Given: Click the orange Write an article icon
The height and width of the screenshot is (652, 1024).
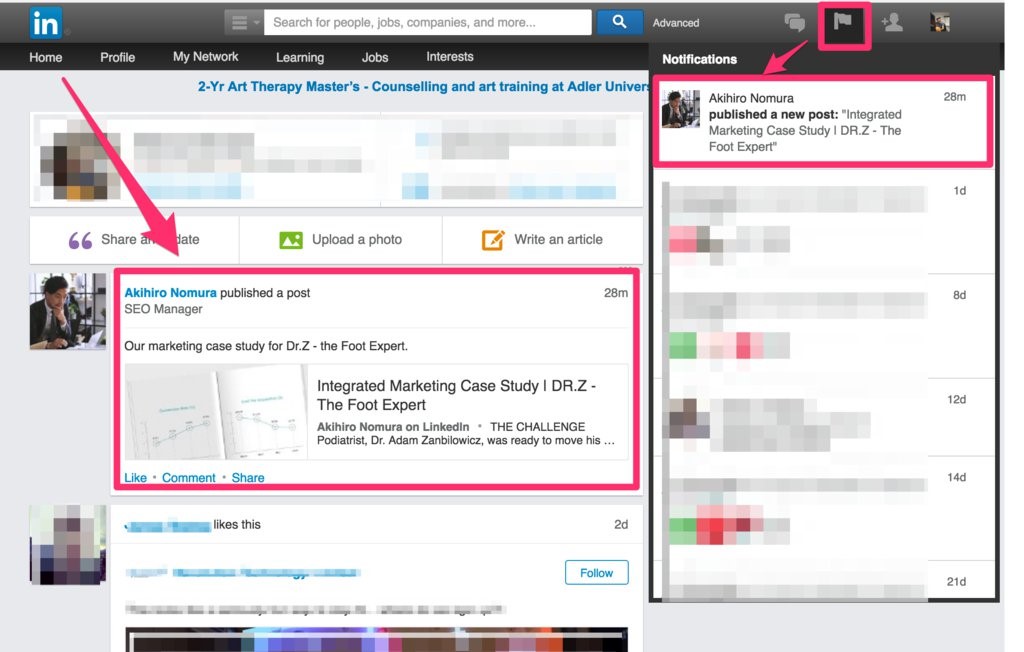Looking at the screenshot, I should 493,240.
